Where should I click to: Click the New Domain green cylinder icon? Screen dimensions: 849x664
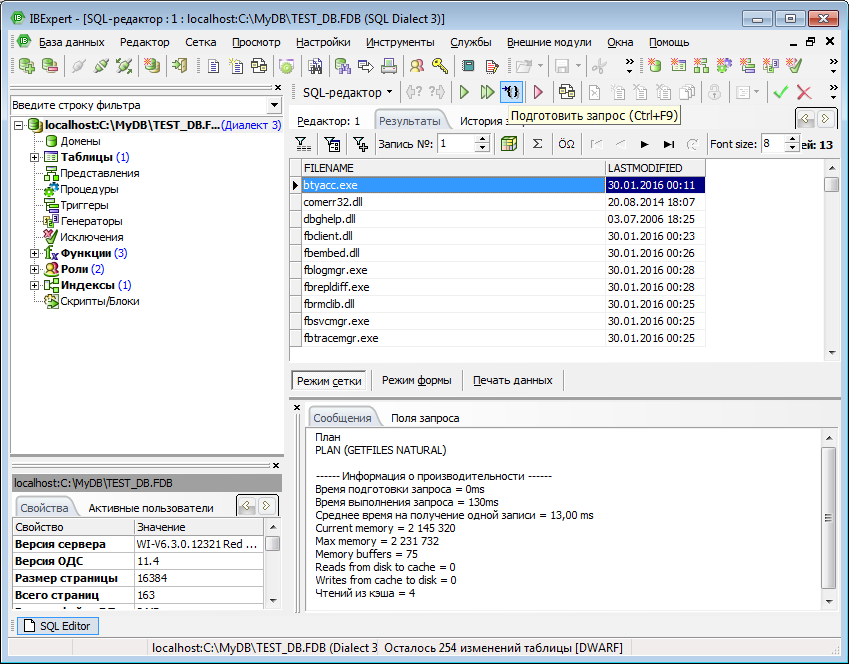(655, 66)
